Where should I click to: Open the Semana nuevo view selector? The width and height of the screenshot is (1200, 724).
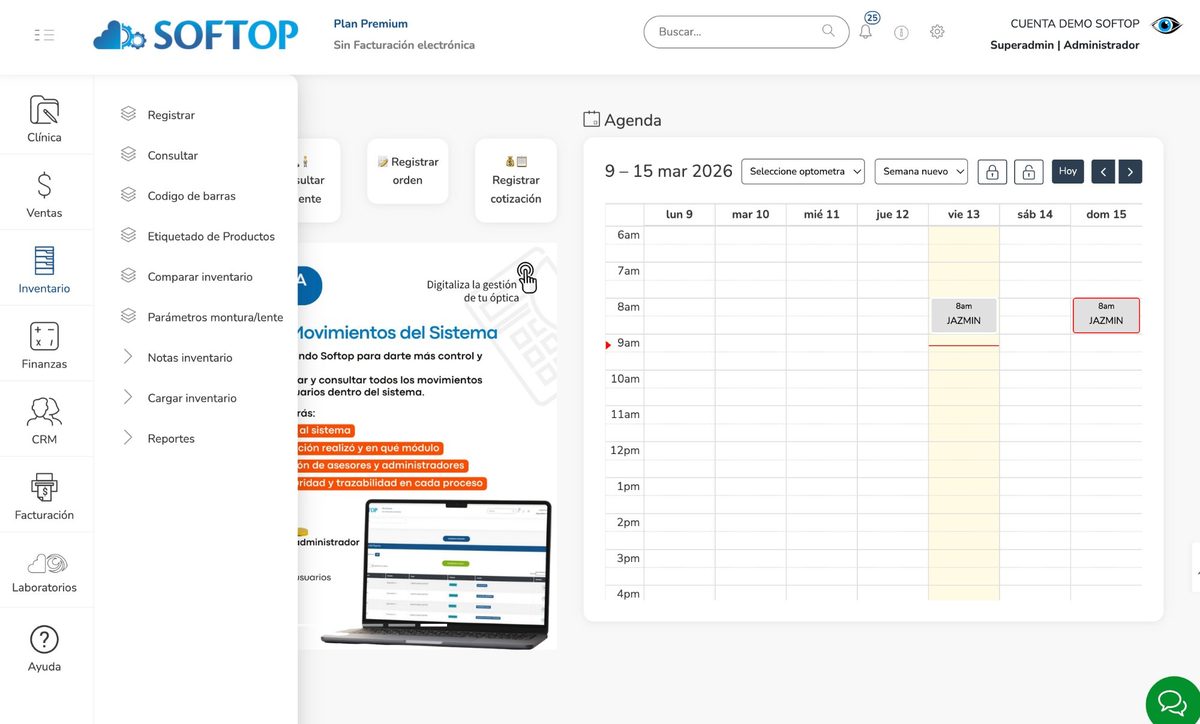pos(920,171)
